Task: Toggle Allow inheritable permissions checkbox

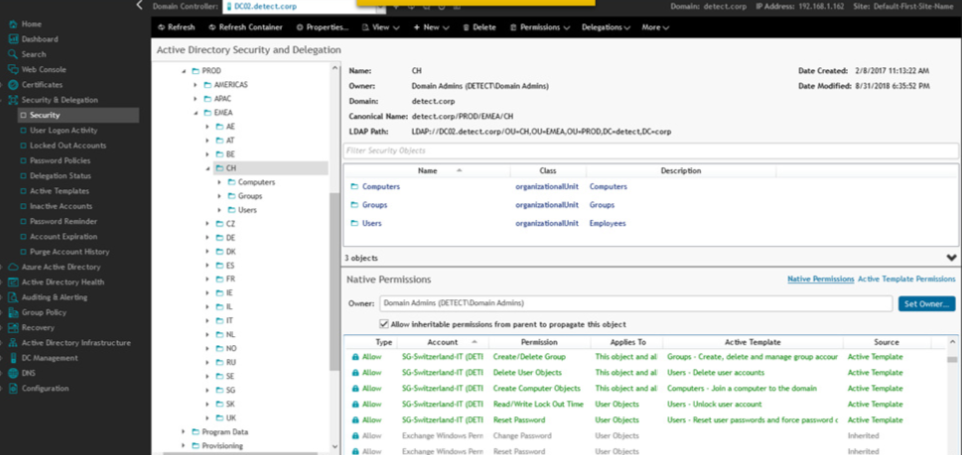Action: pyautogui.click(x=385, y=324)
